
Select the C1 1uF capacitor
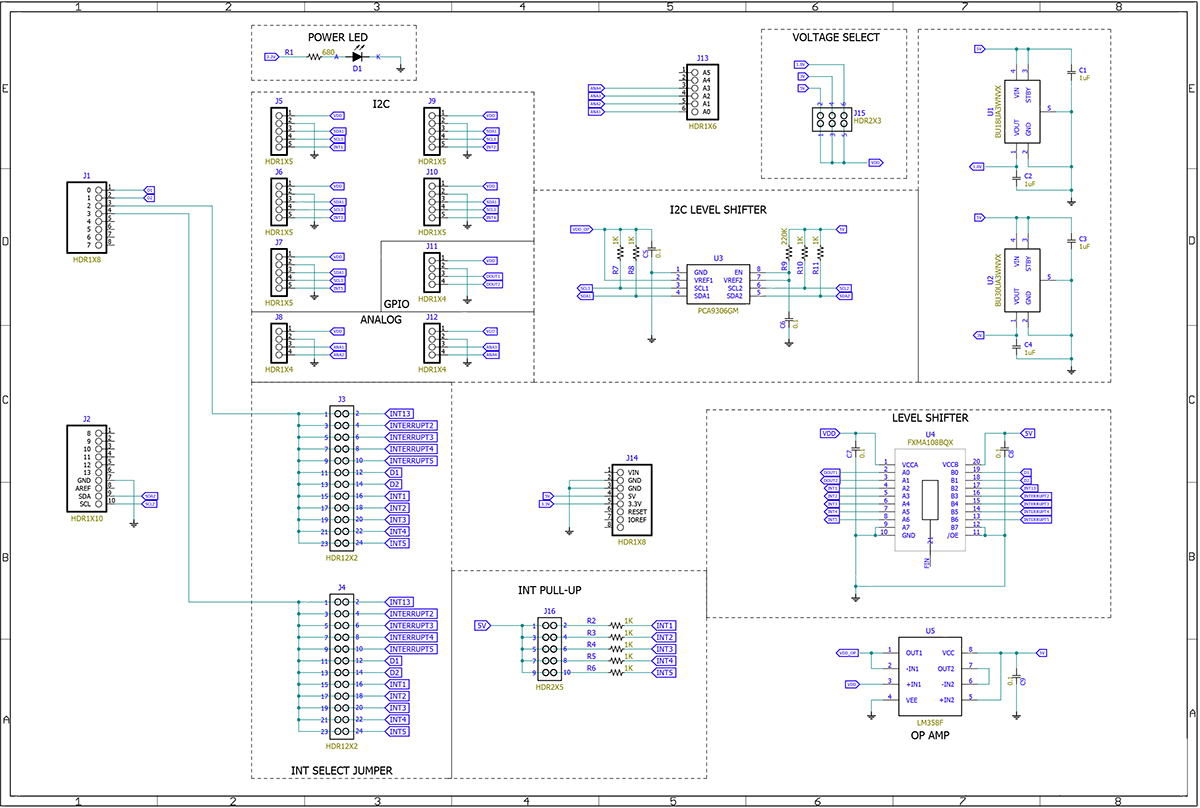click(1071, 74)
